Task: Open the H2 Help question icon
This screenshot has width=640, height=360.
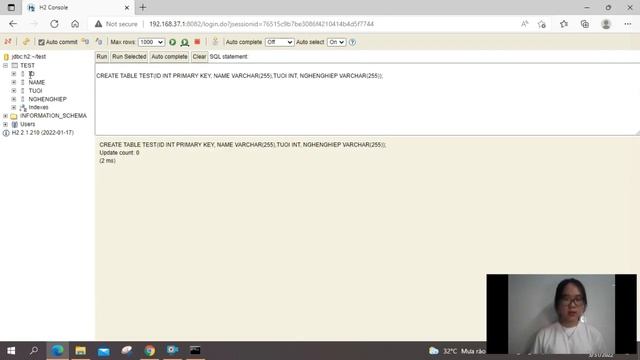Action: (x=352, y=42)
